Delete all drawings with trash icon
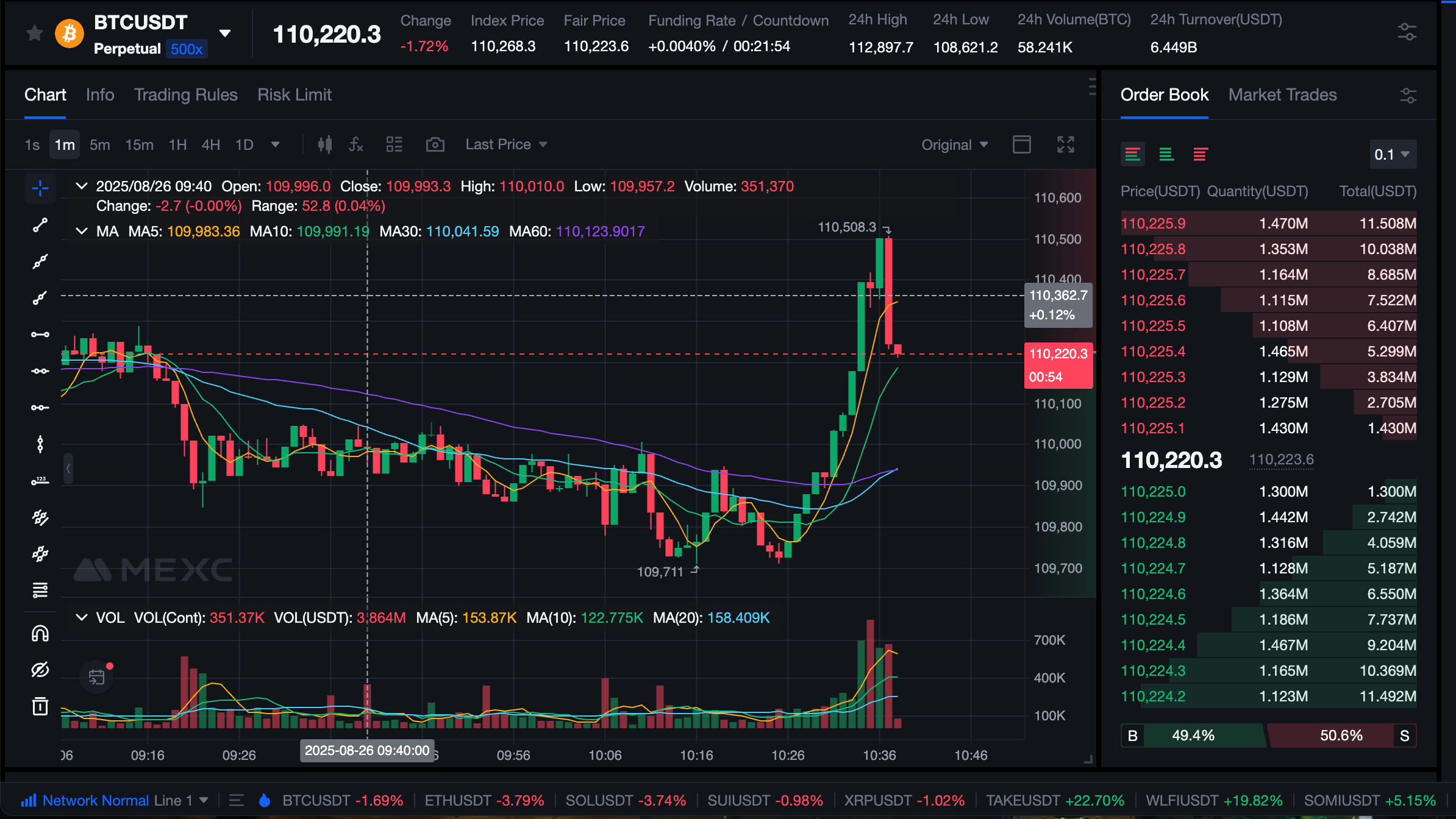This screenshot has width=1456, height=819. pos(40,706)
